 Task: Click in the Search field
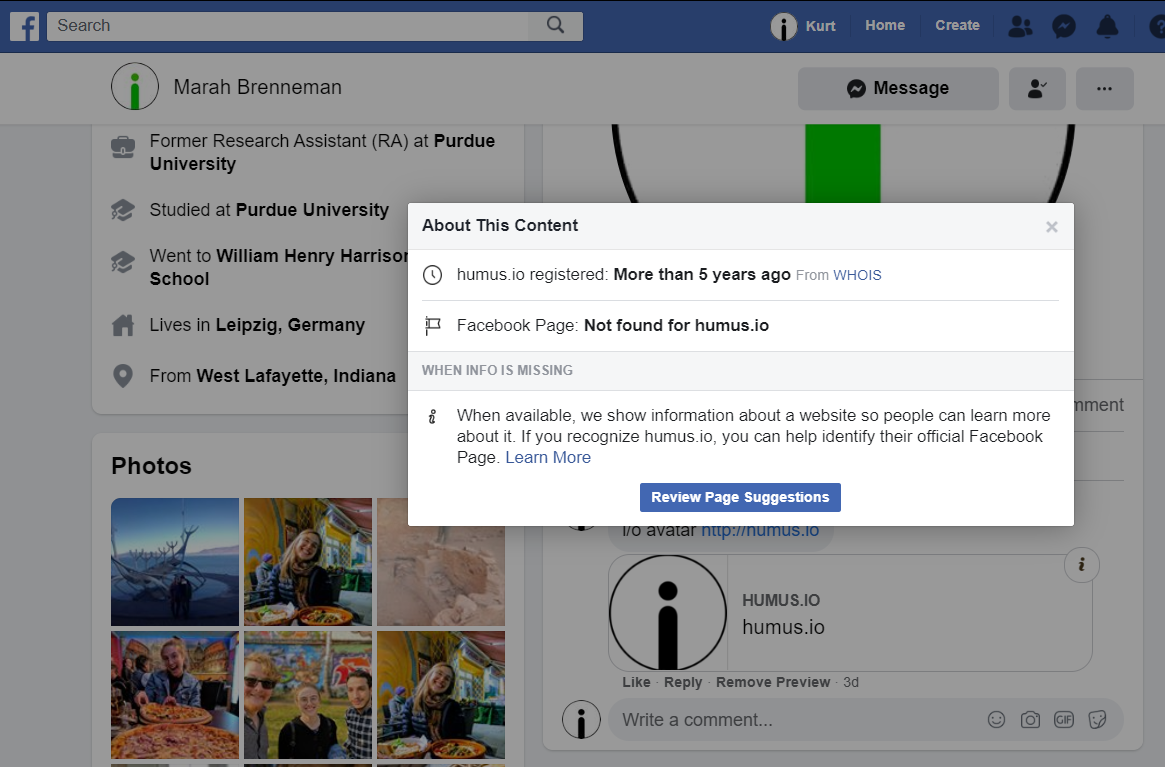coord(288,25)
